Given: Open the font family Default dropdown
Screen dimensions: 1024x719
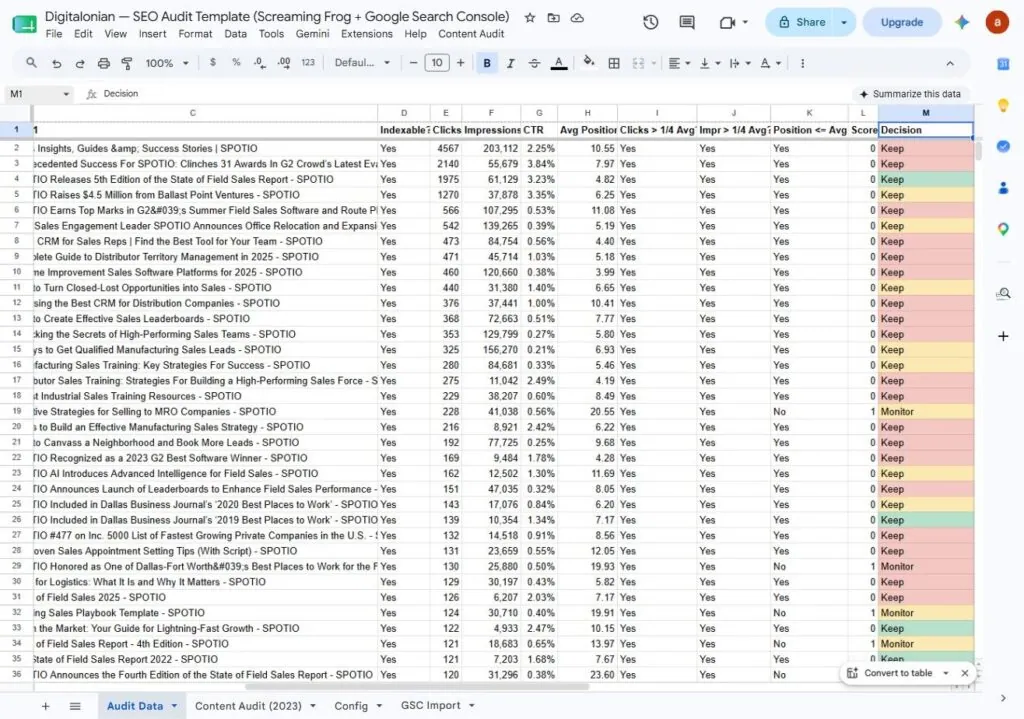Looking at the screenshot, I should tap(362, 63).
